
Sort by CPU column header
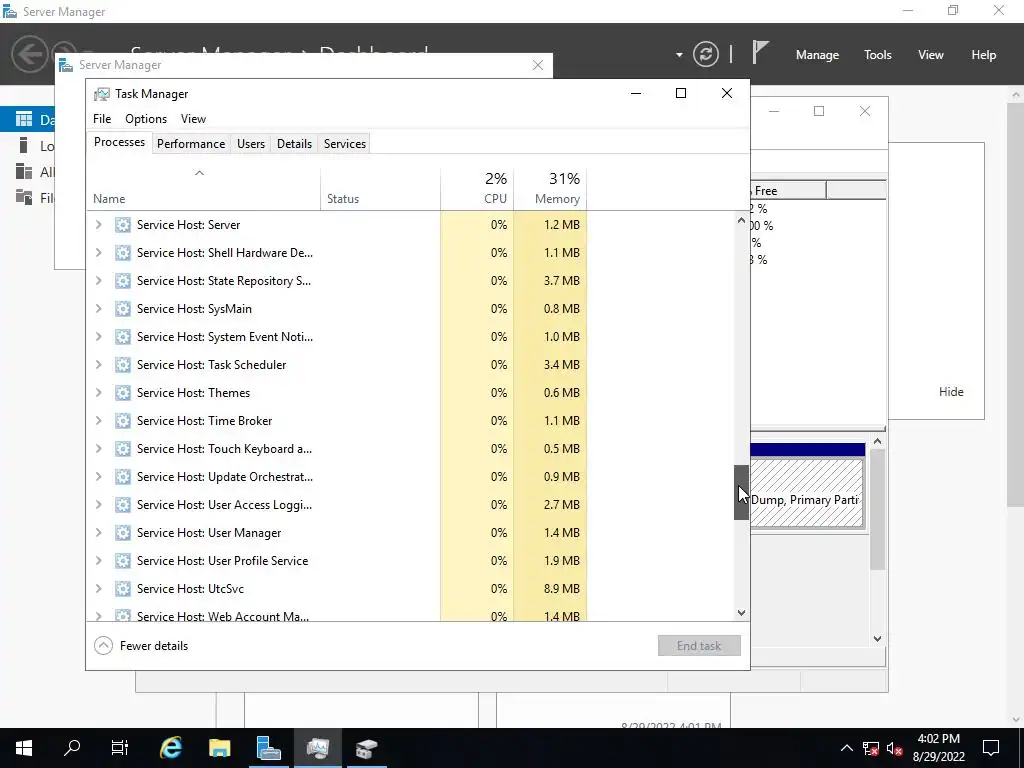point(477,189)
